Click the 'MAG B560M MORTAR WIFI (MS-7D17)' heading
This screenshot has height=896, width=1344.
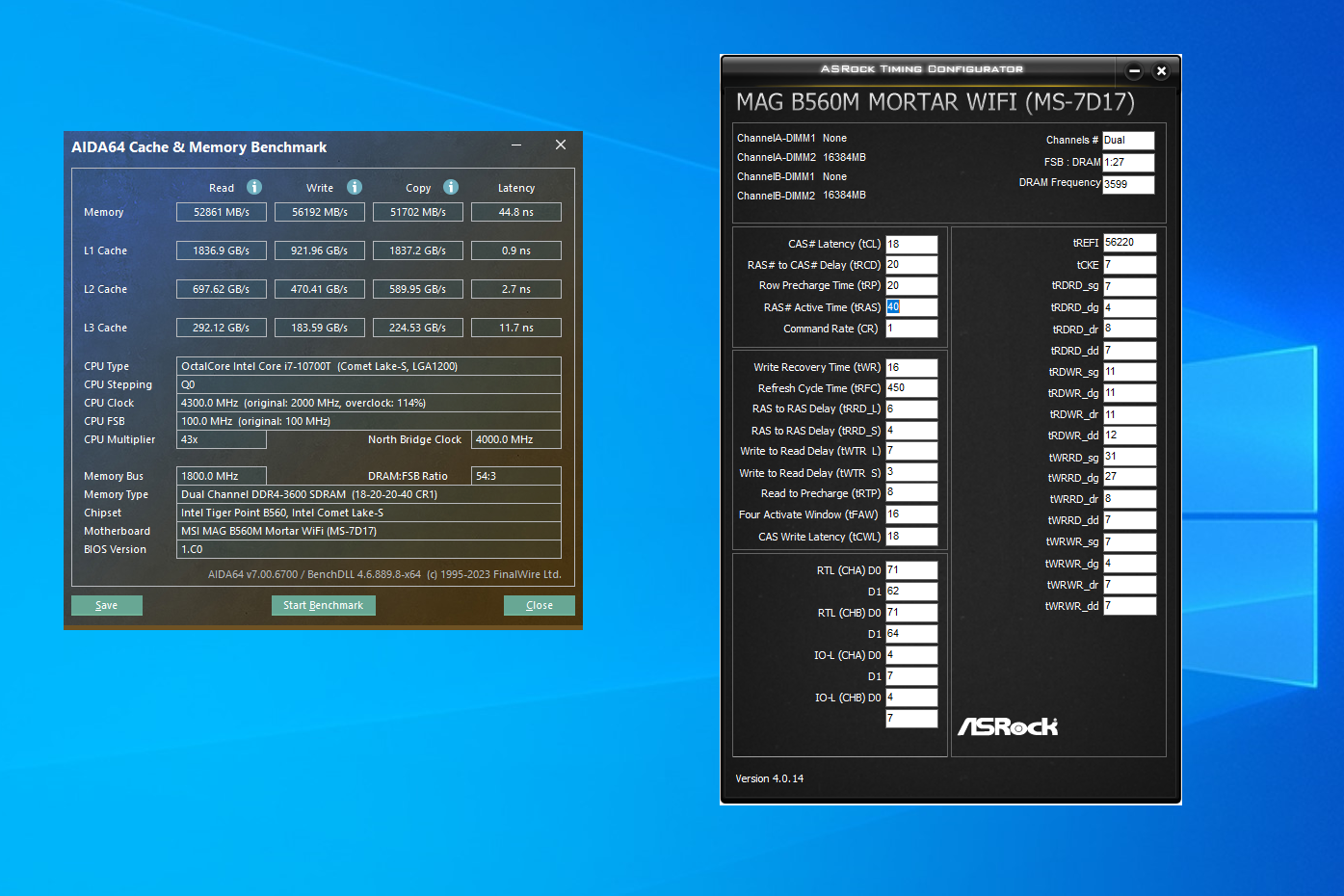[936, 102]
